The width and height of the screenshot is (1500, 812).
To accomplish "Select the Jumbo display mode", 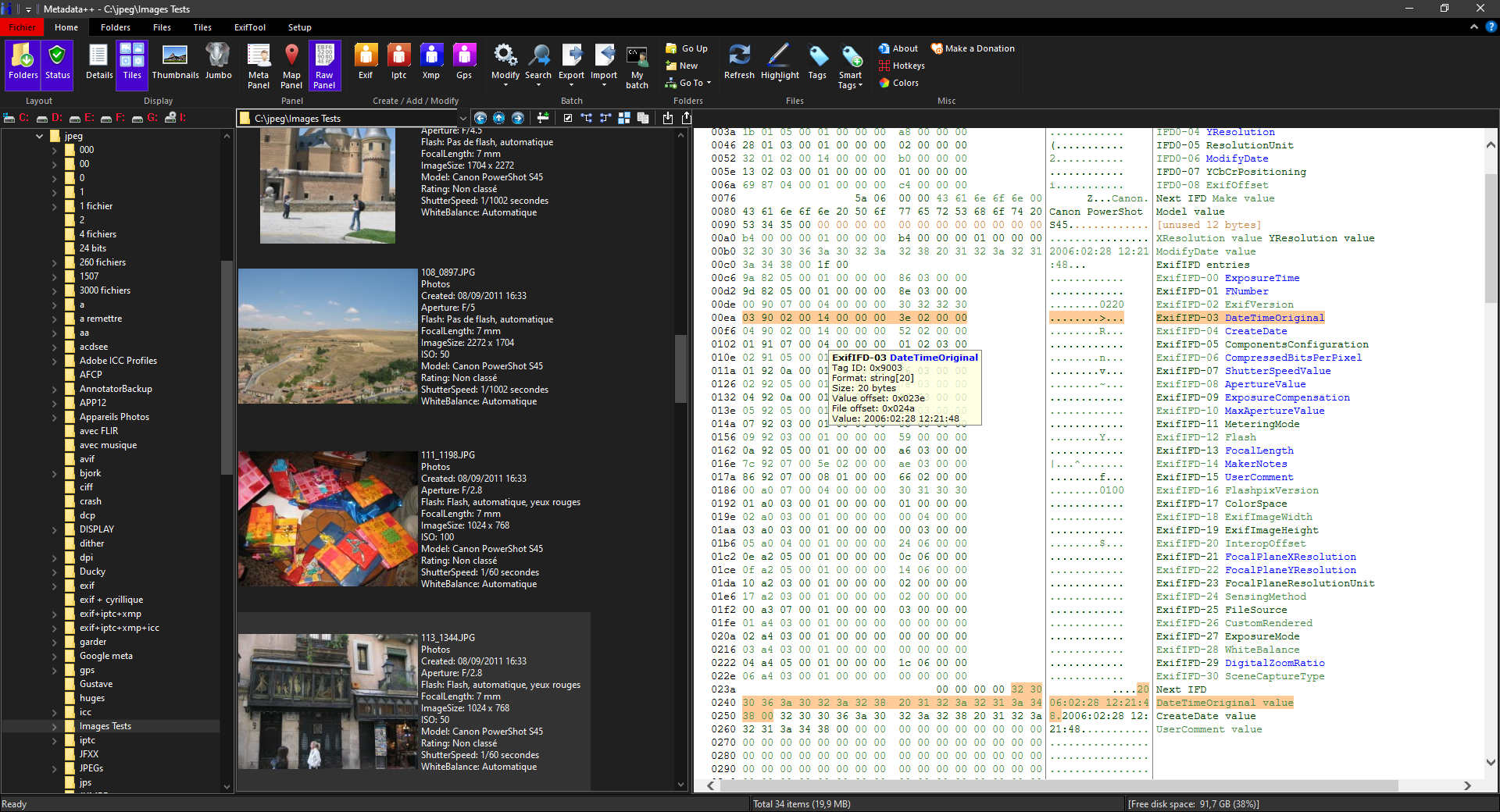I will point(218,62).
